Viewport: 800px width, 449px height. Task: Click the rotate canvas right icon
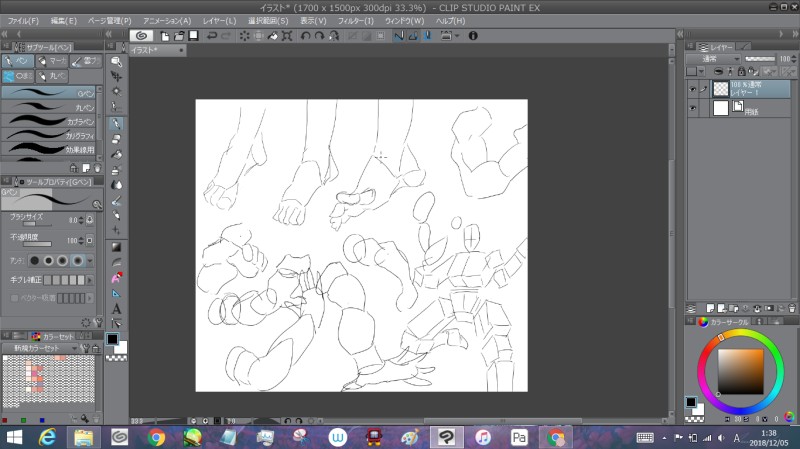click(320, 36)
